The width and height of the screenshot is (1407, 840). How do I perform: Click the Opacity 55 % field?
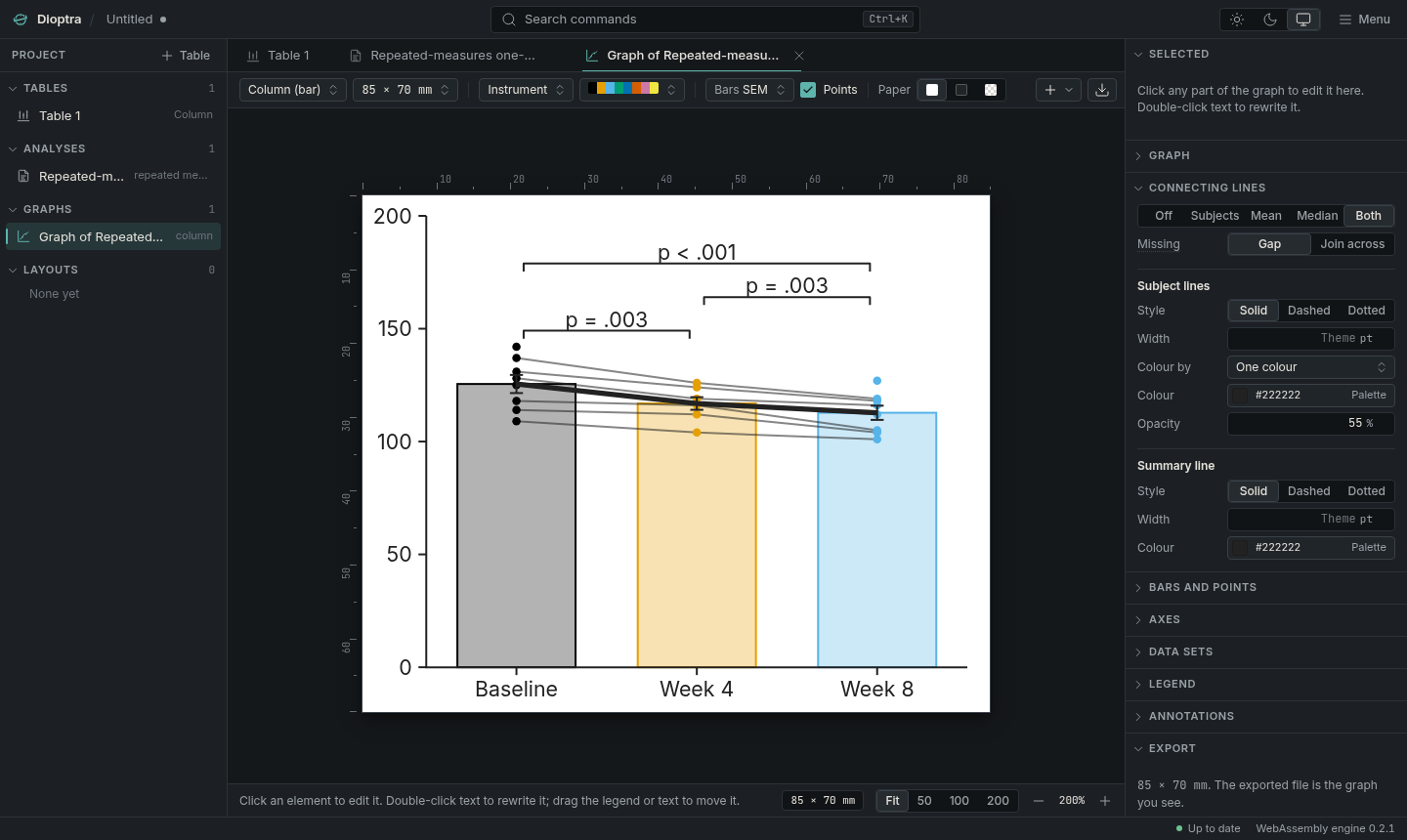point(1310,424)
